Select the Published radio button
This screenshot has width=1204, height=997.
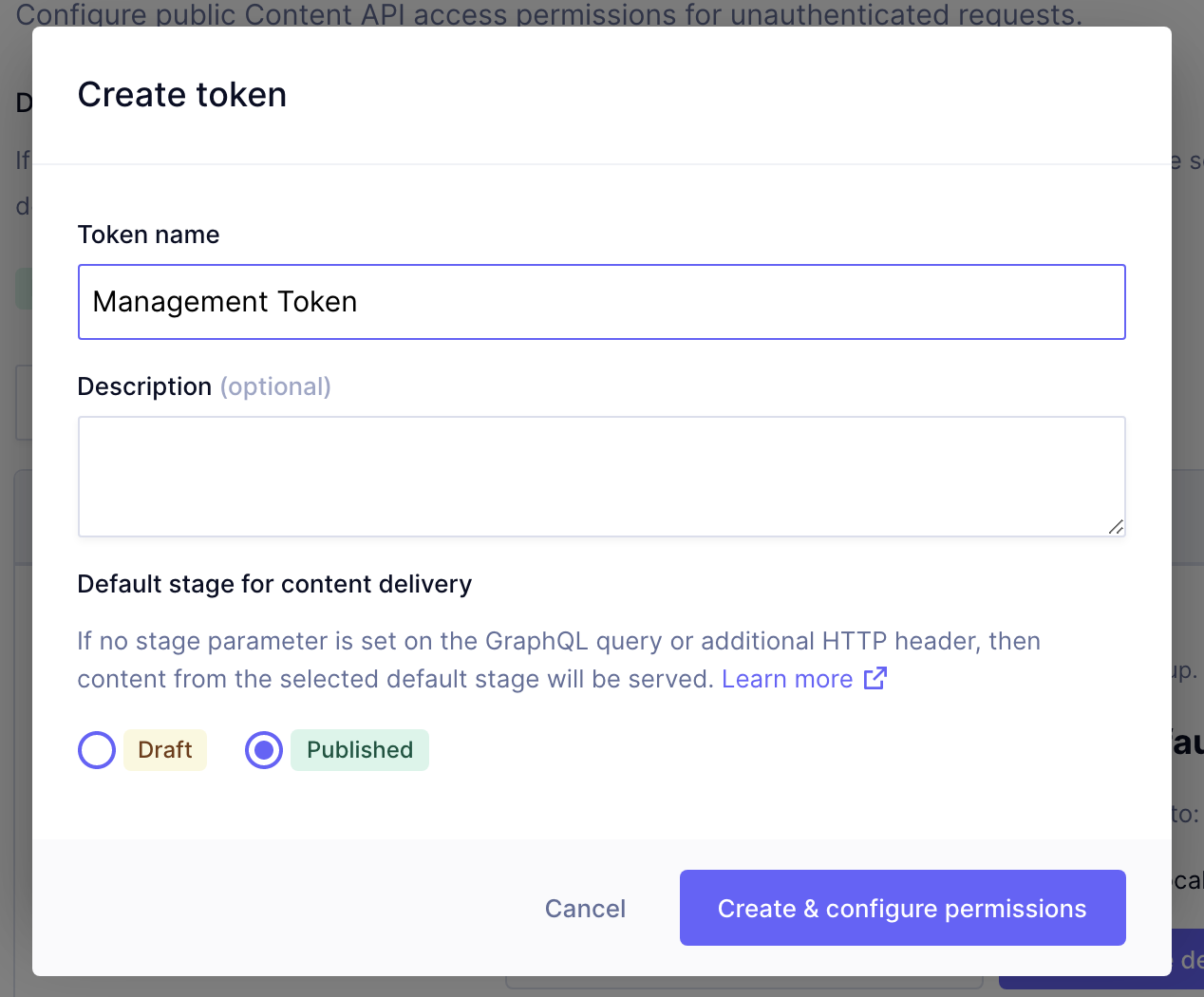(x=263, y=749)
